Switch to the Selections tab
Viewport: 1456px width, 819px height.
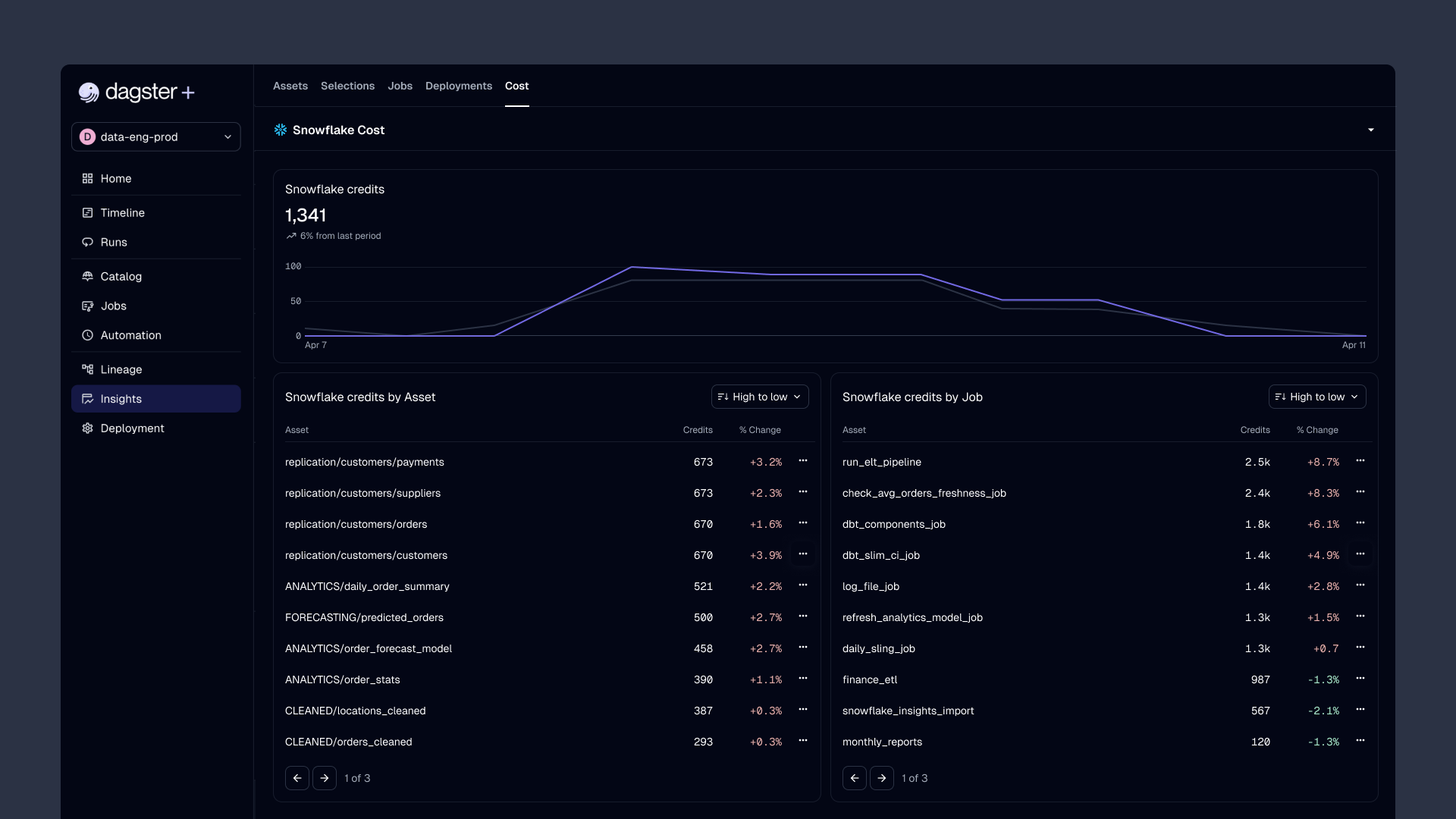(347, 86)
